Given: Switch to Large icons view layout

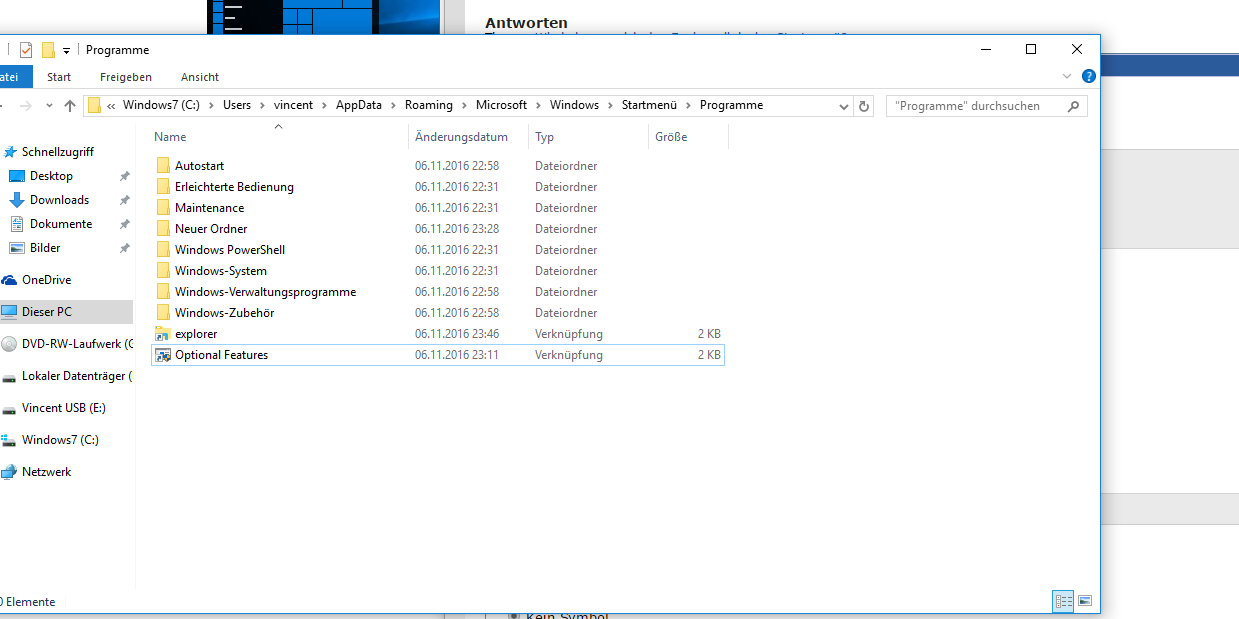Looking at the screenshot, I should pyautogui.click(x=1084, y=601).
